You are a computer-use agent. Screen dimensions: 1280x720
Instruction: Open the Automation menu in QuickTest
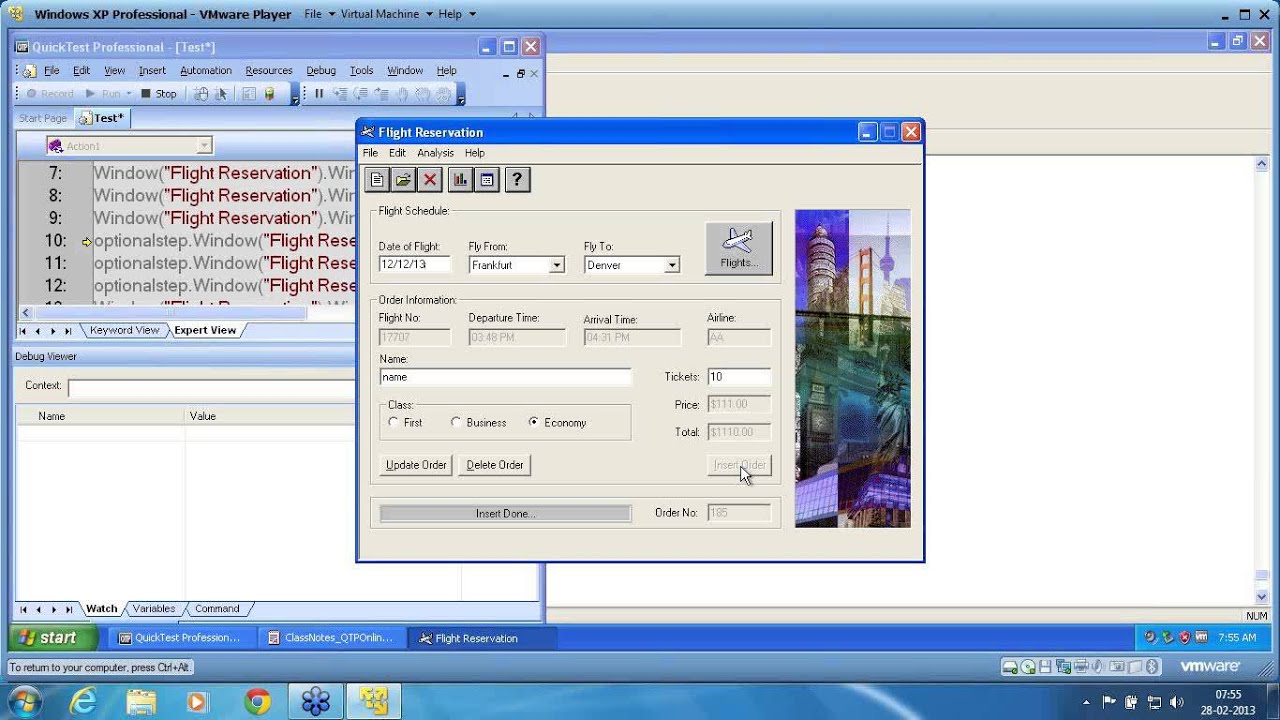[206, 71]
